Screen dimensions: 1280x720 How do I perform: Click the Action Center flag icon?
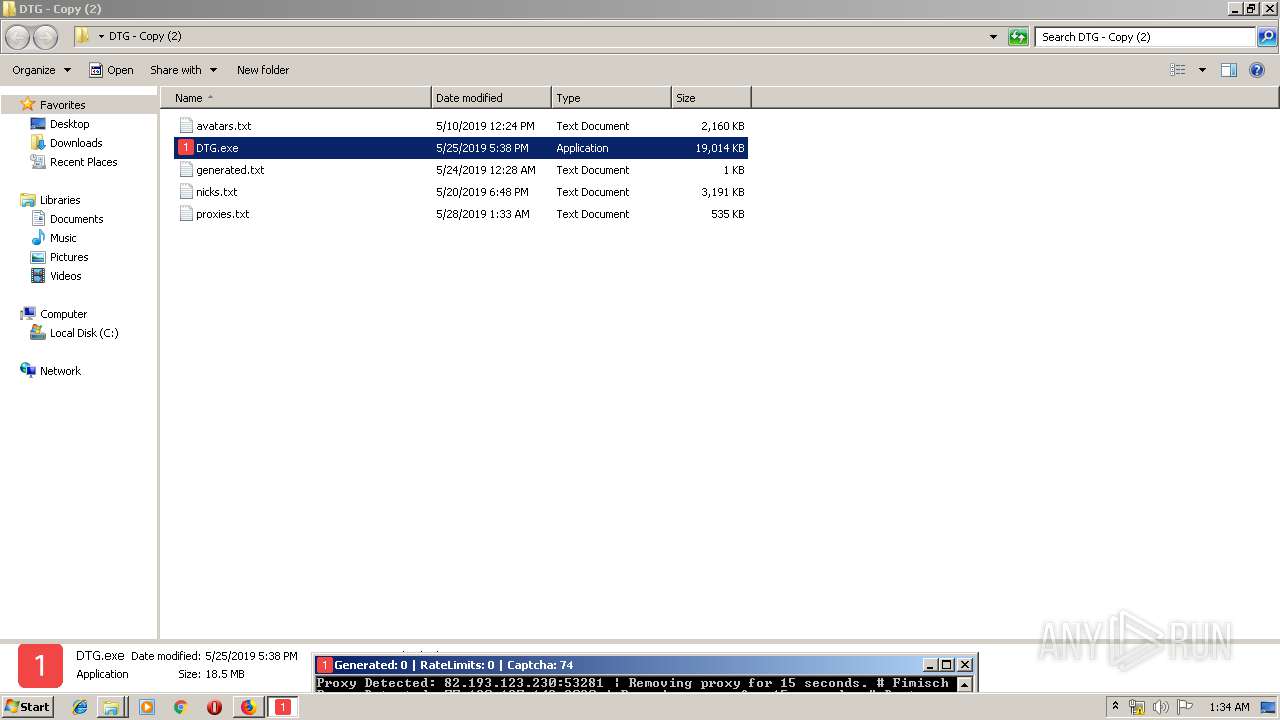(x=1185, y=707)
